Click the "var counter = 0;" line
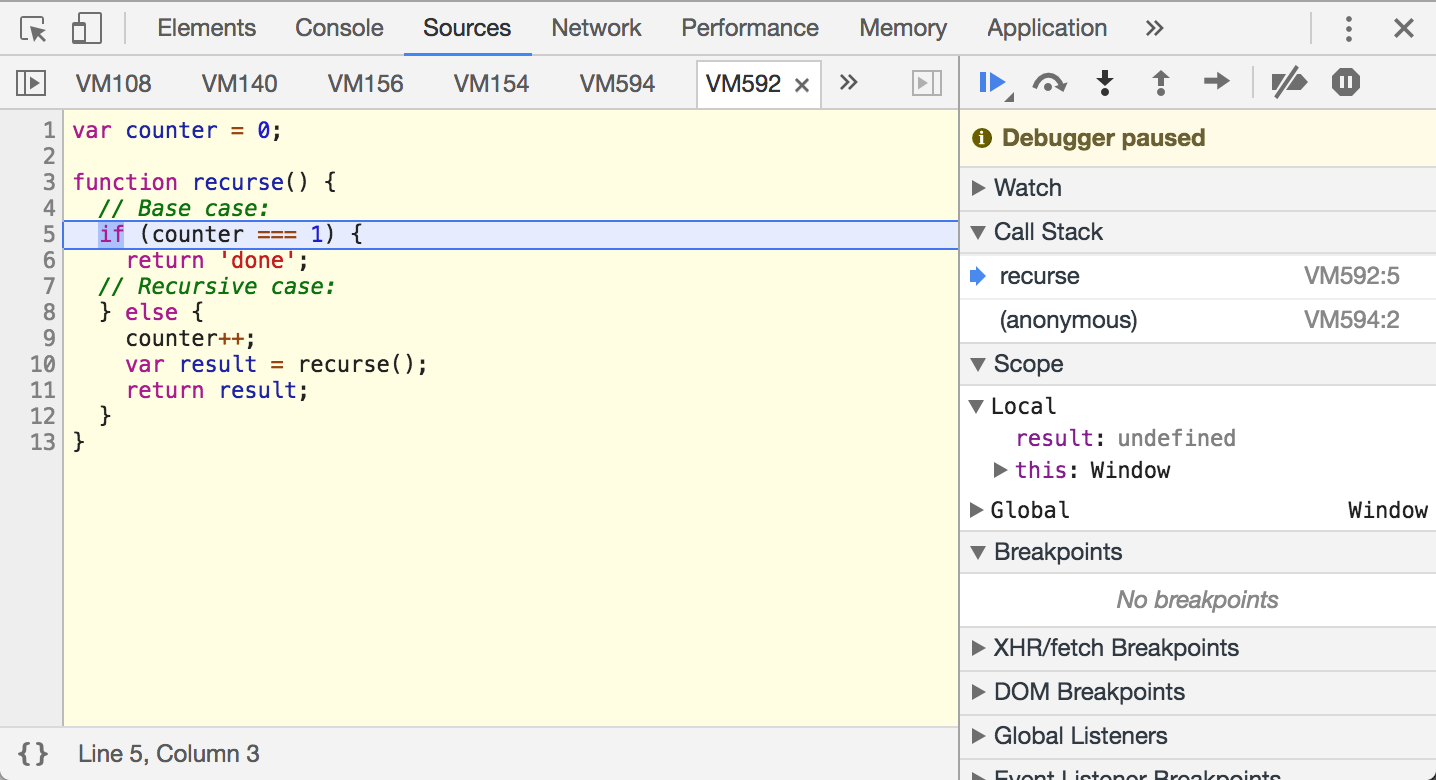The height and width of the screenshot is (780, 1436). point(177,130)
